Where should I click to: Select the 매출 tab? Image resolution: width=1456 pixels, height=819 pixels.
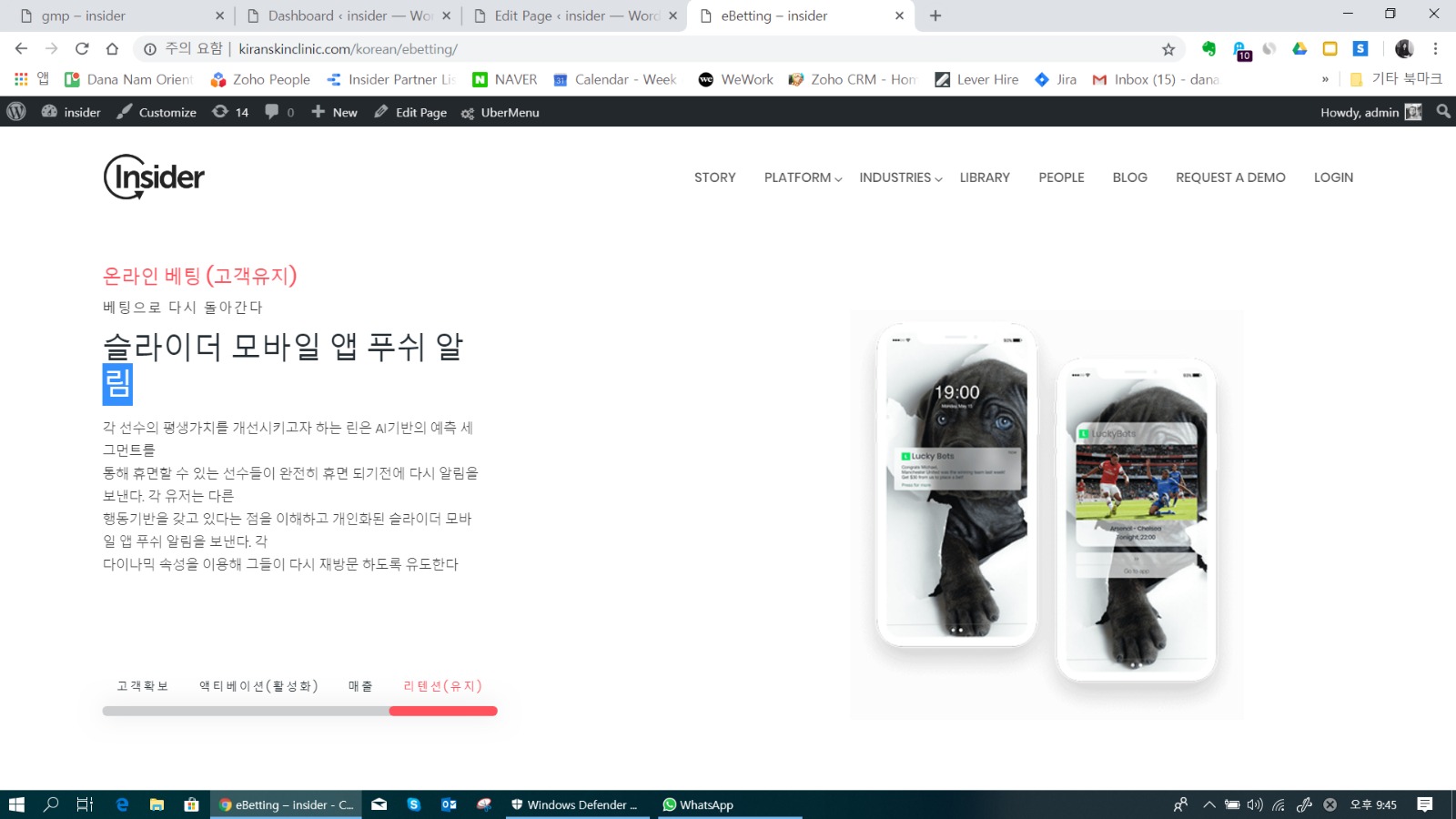coord(360,686)
